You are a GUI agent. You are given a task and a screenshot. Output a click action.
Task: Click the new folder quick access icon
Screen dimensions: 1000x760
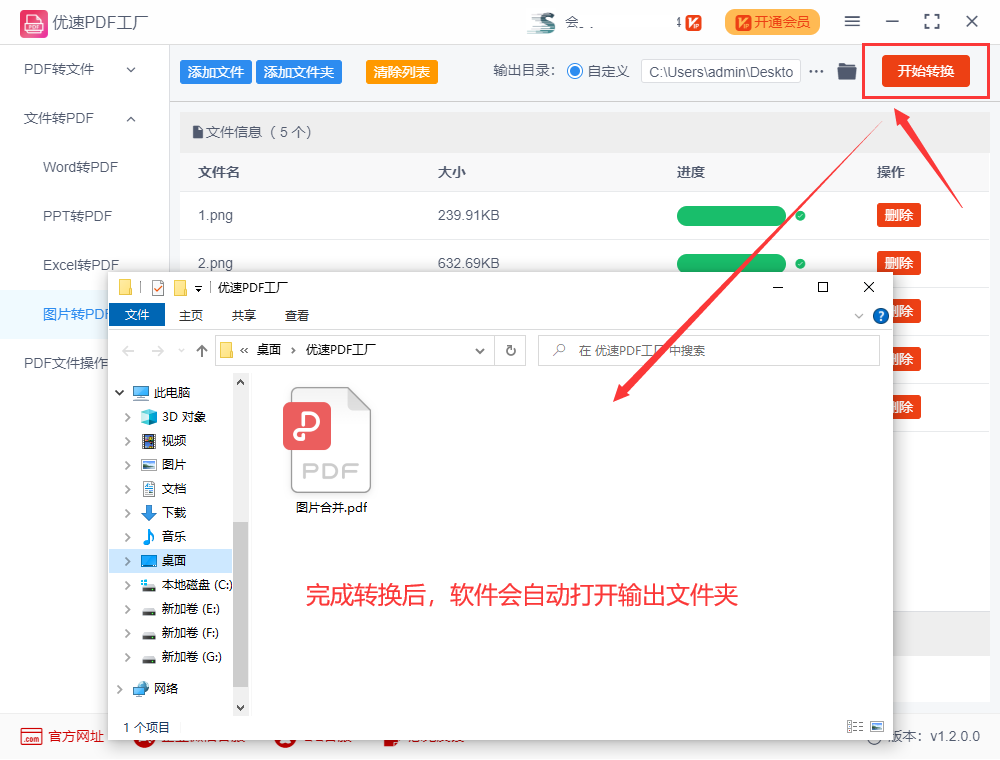tap(181, 288)
